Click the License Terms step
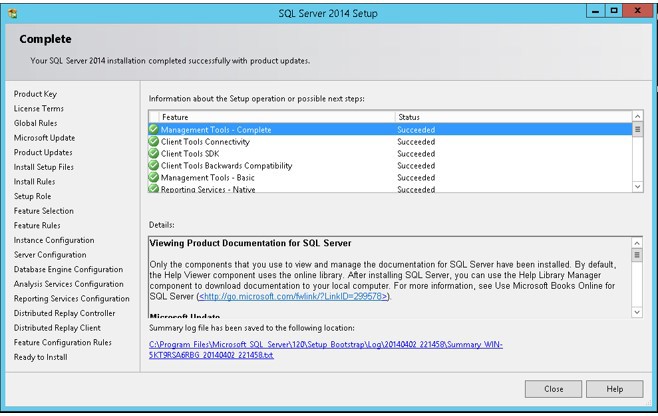Image resolution: width=658 pixels, height=416 pixels. (x=39, y=108)
